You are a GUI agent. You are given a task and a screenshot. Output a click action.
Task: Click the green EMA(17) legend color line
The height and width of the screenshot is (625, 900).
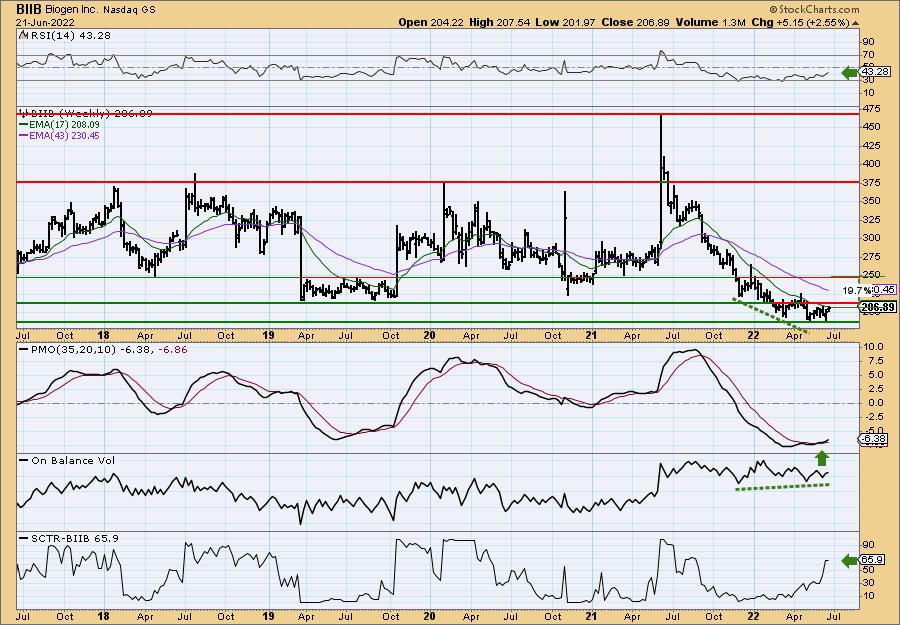[x=22, y=125]
